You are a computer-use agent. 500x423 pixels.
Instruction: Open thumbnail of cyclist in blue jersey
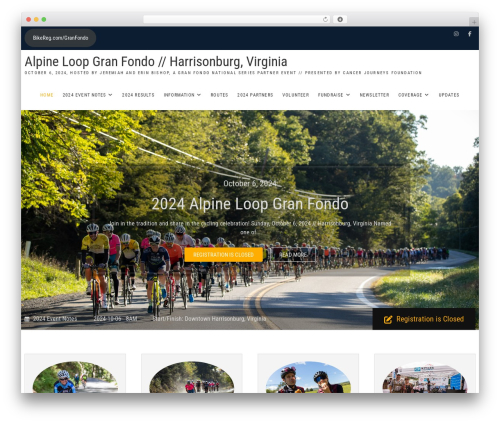point(75,377)
